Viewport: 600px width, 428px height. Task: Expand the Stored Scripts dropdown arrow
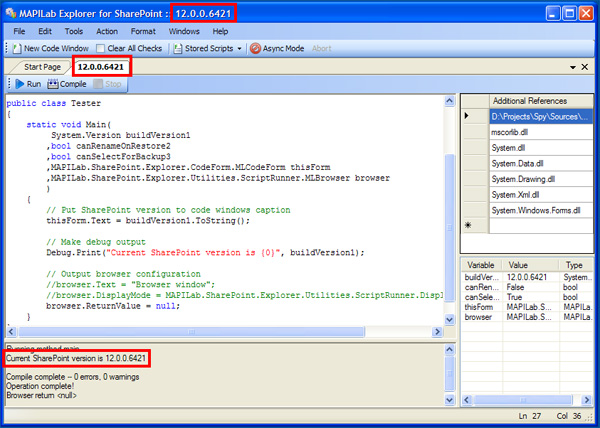pyautogui.click(x=240, y=49)
